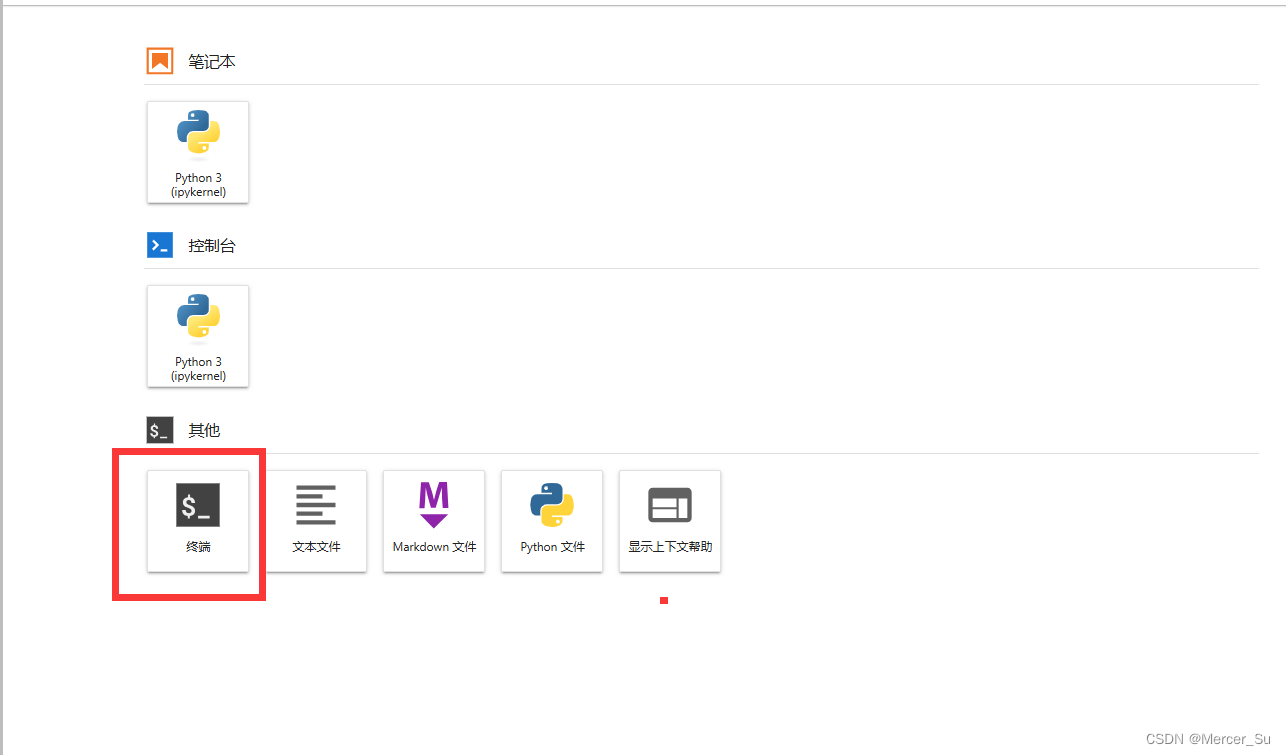Click the dark terminal icon beside 其他
This screenshot has width=1286, height=755.
[x=160, y=430]
